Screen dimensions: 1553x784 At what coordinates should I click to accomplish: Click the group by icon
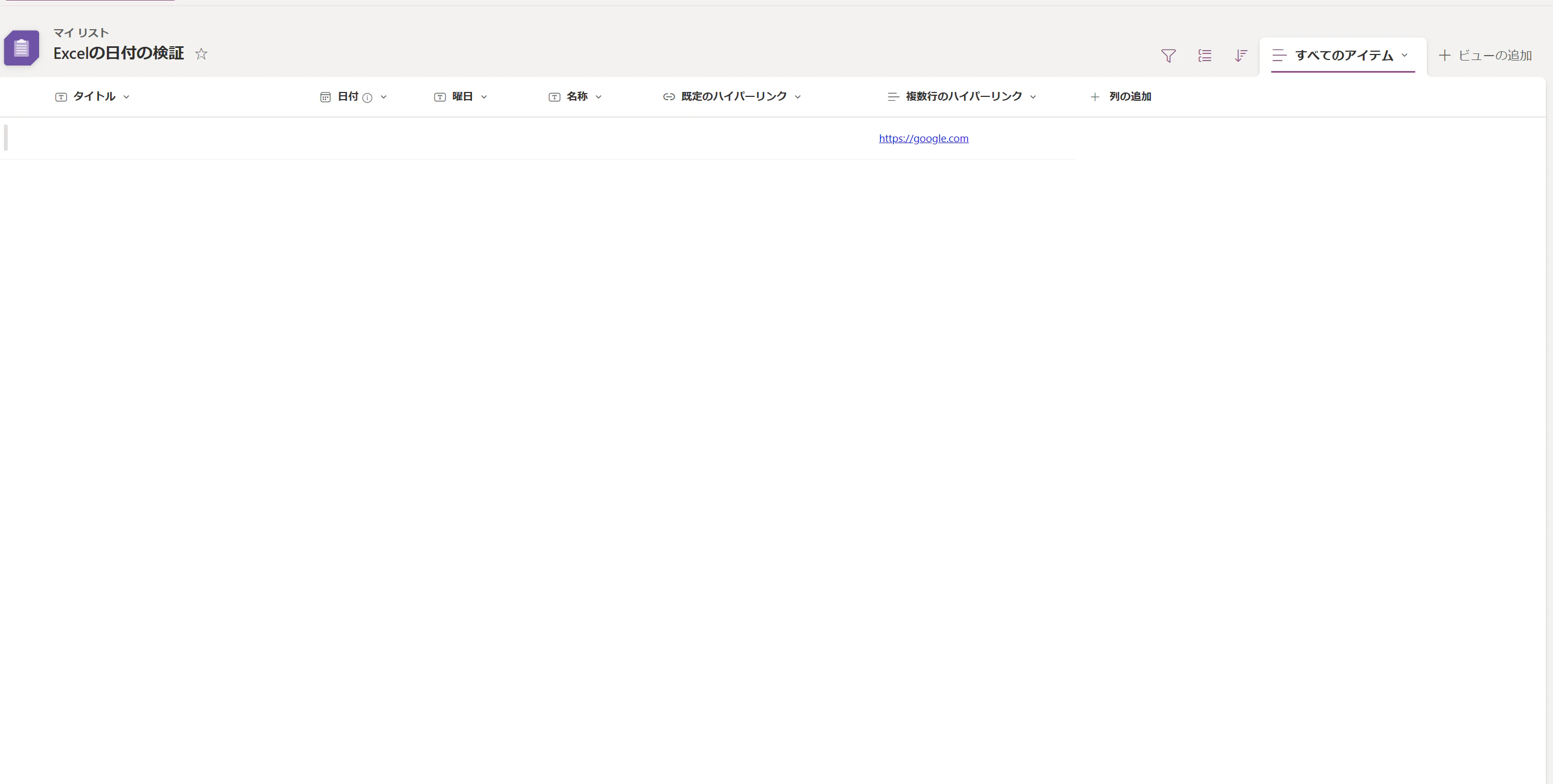[1204, 56]
